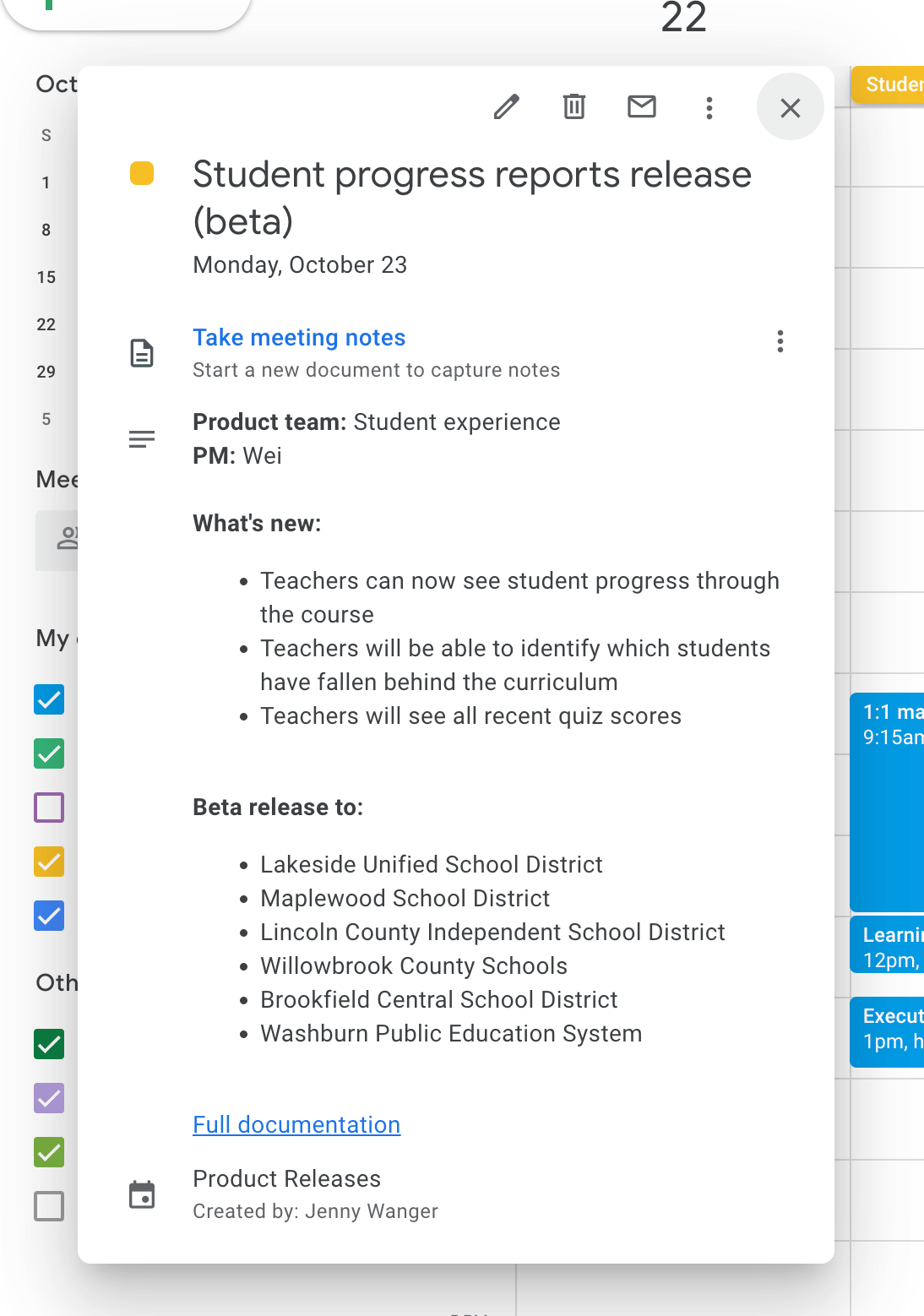Select date 29 in mini calendar
Image resolution: width=924 pixels, height=1316 pixels.
click(x=46, y=372)
